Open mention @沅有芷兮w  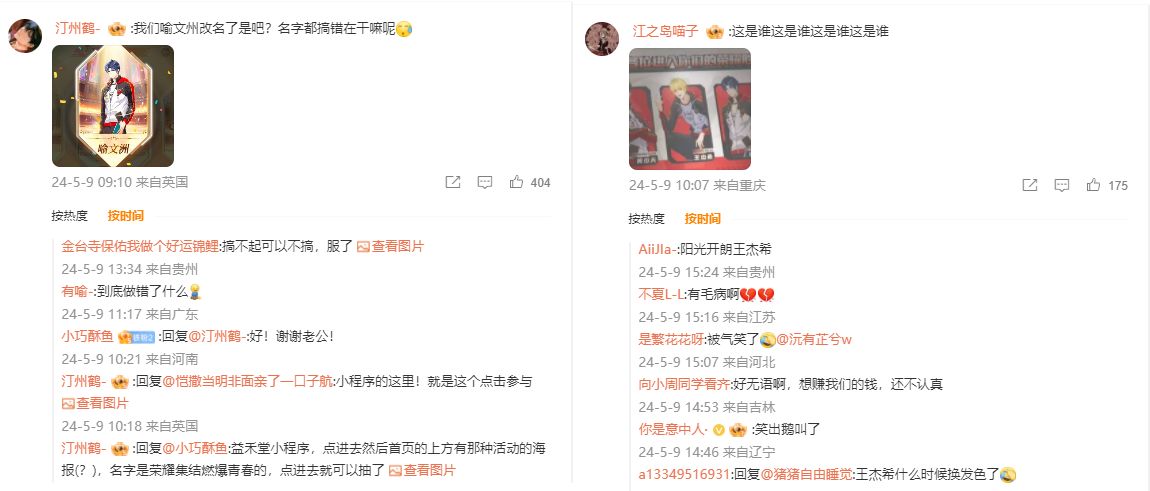pyautogui.click(x=814, y=339)
